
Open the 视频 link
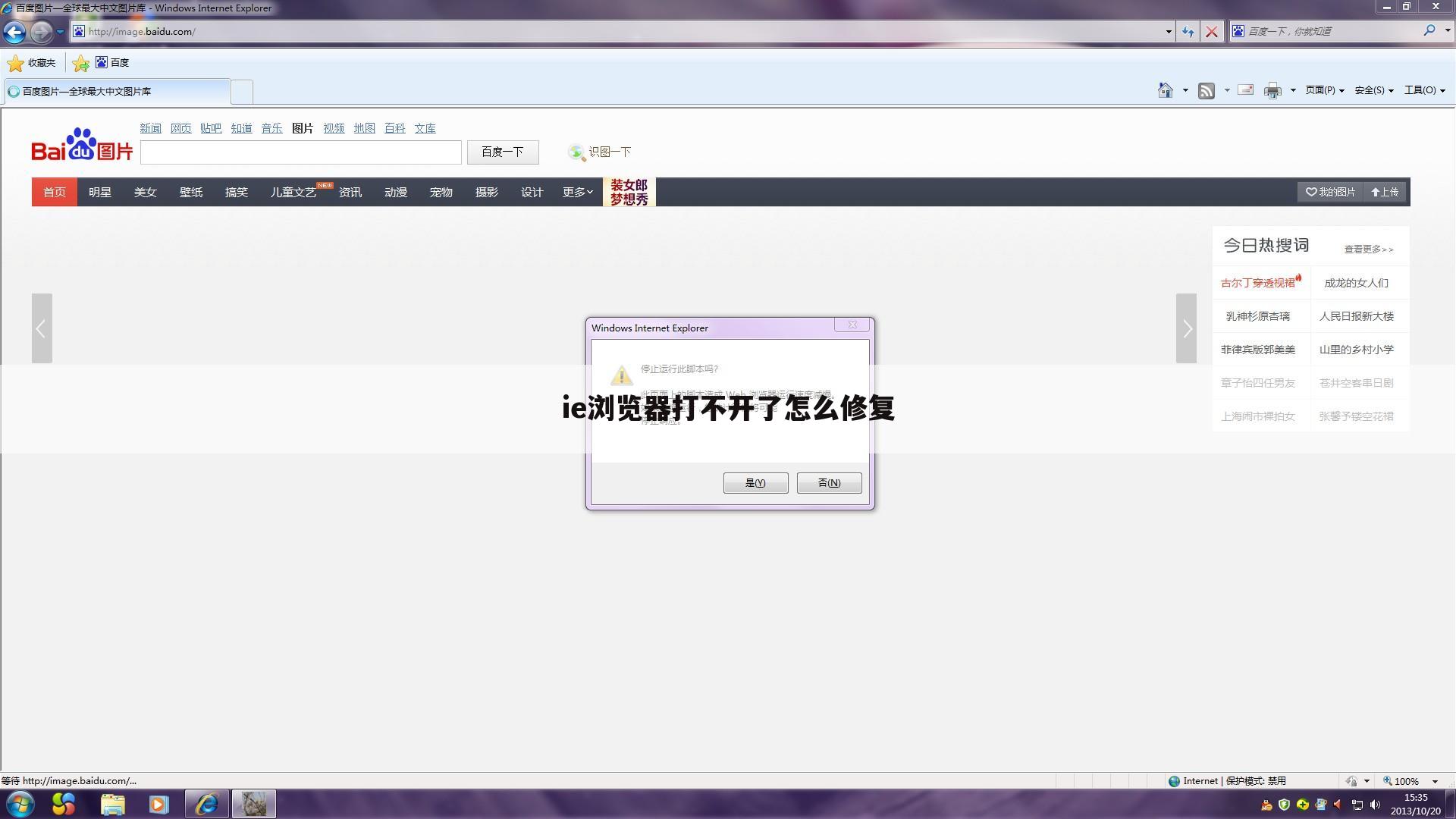pyautogui.click(x=334, y=128)
